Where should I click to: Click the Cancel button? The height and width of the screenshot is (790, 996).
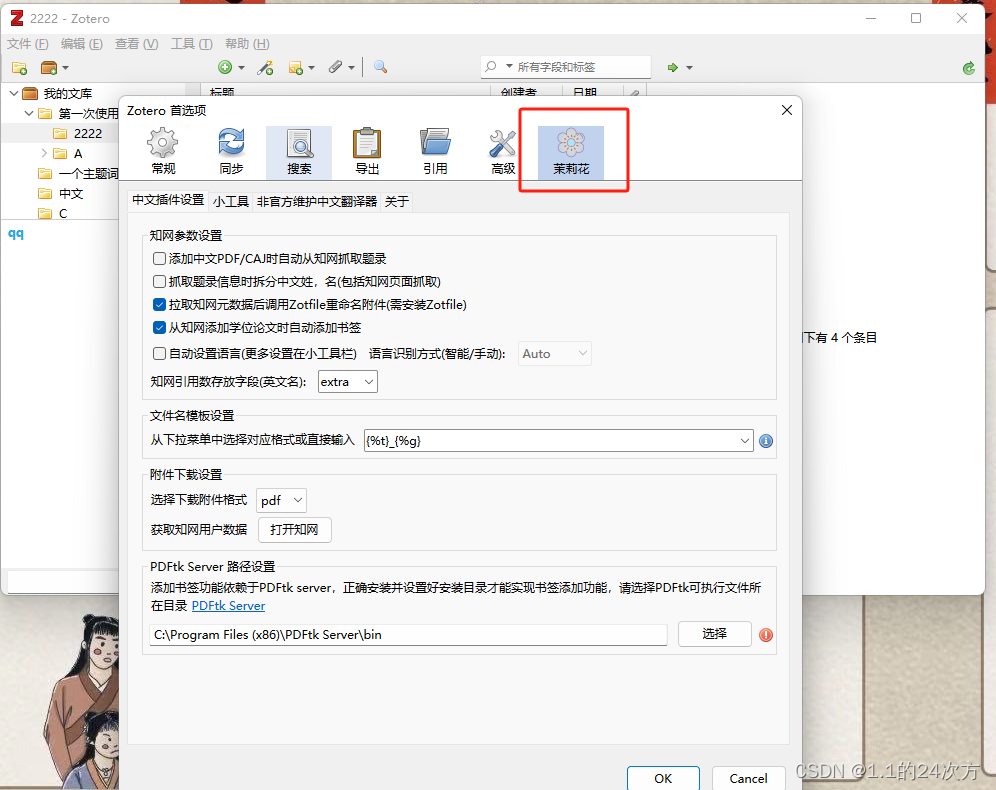coord(748,778)
